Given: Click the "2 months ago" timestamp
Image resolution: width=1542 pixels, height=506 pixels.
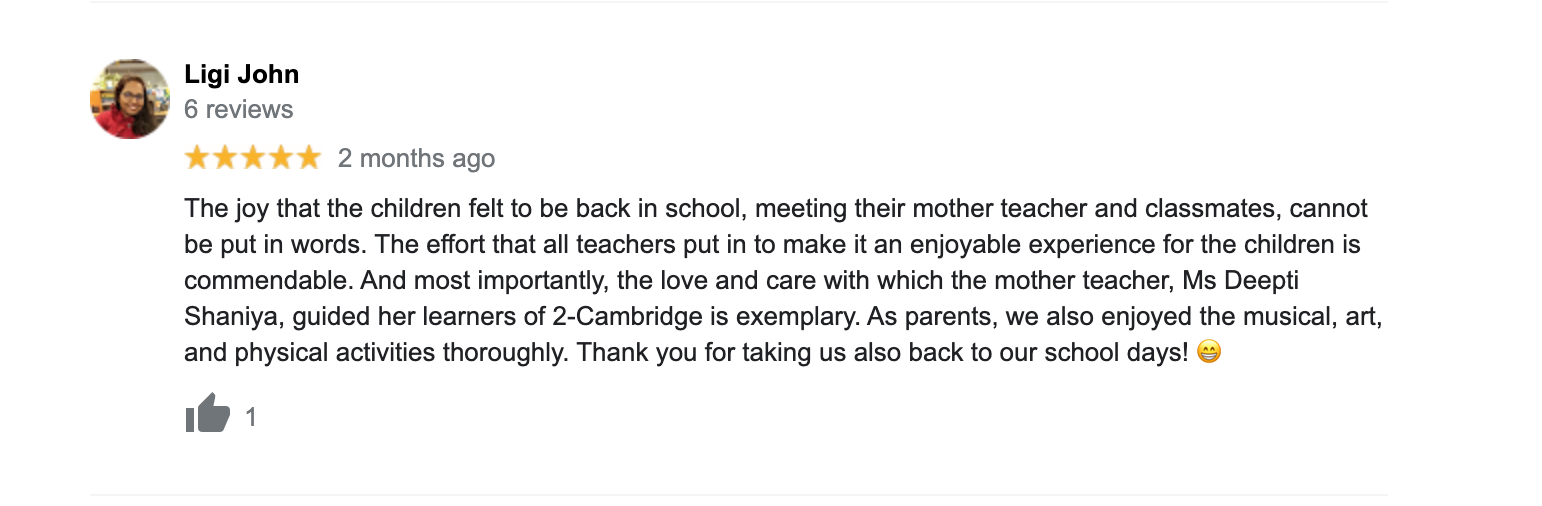Looking at the screenshot, I should pyautogui.click(x=416, y=158).
